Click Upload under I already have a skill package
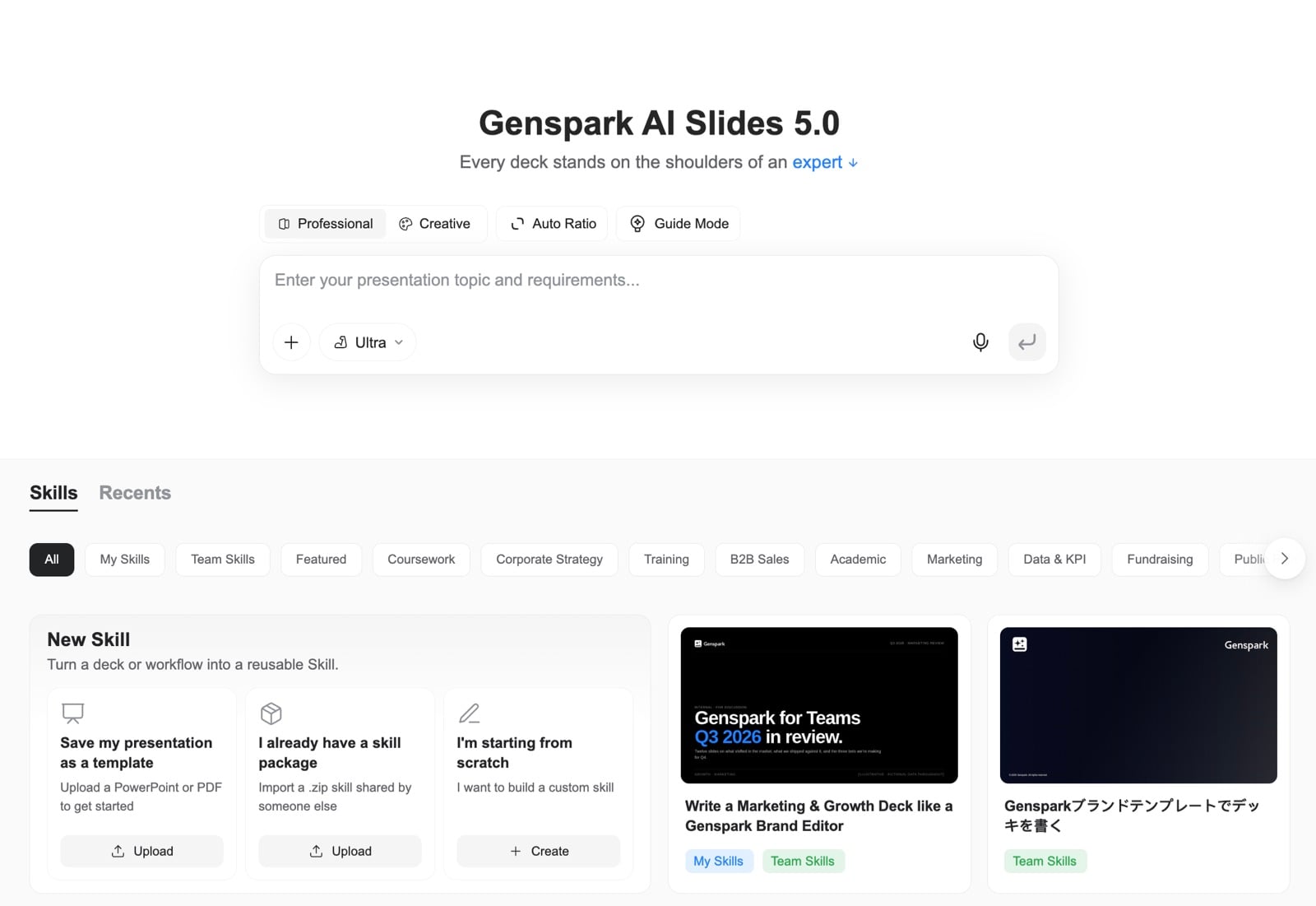The width and height of the screenshot is (1316, 906). [x=340, y=851]
